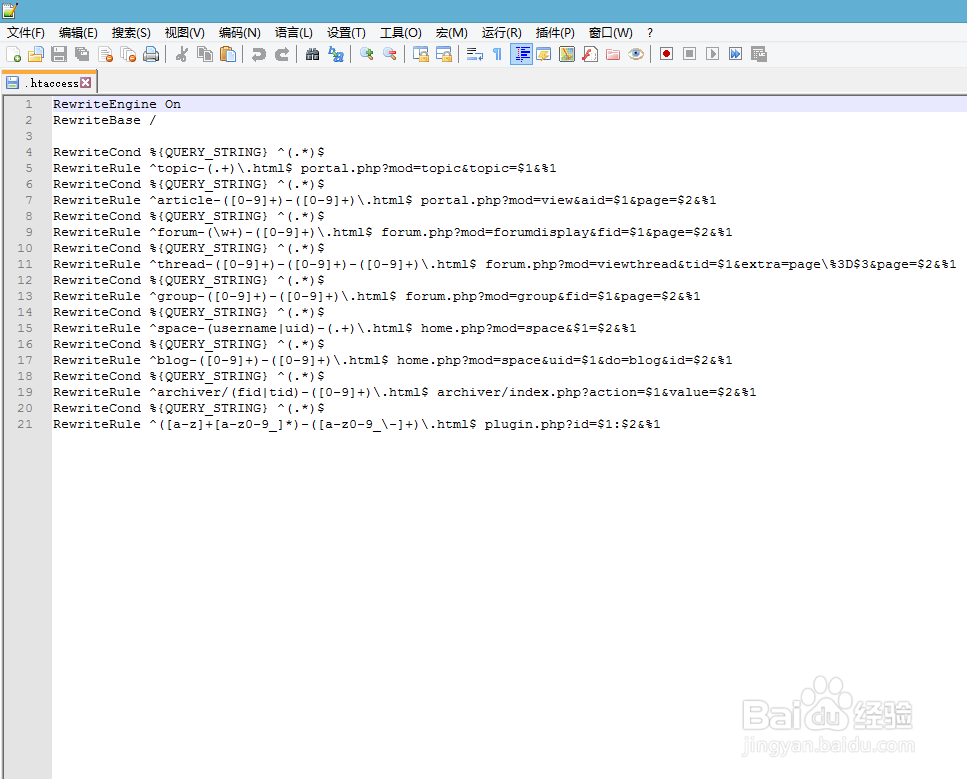967x779 pixels.
Task: Save the recorded macro icon
Action: [x=759, y=54]
